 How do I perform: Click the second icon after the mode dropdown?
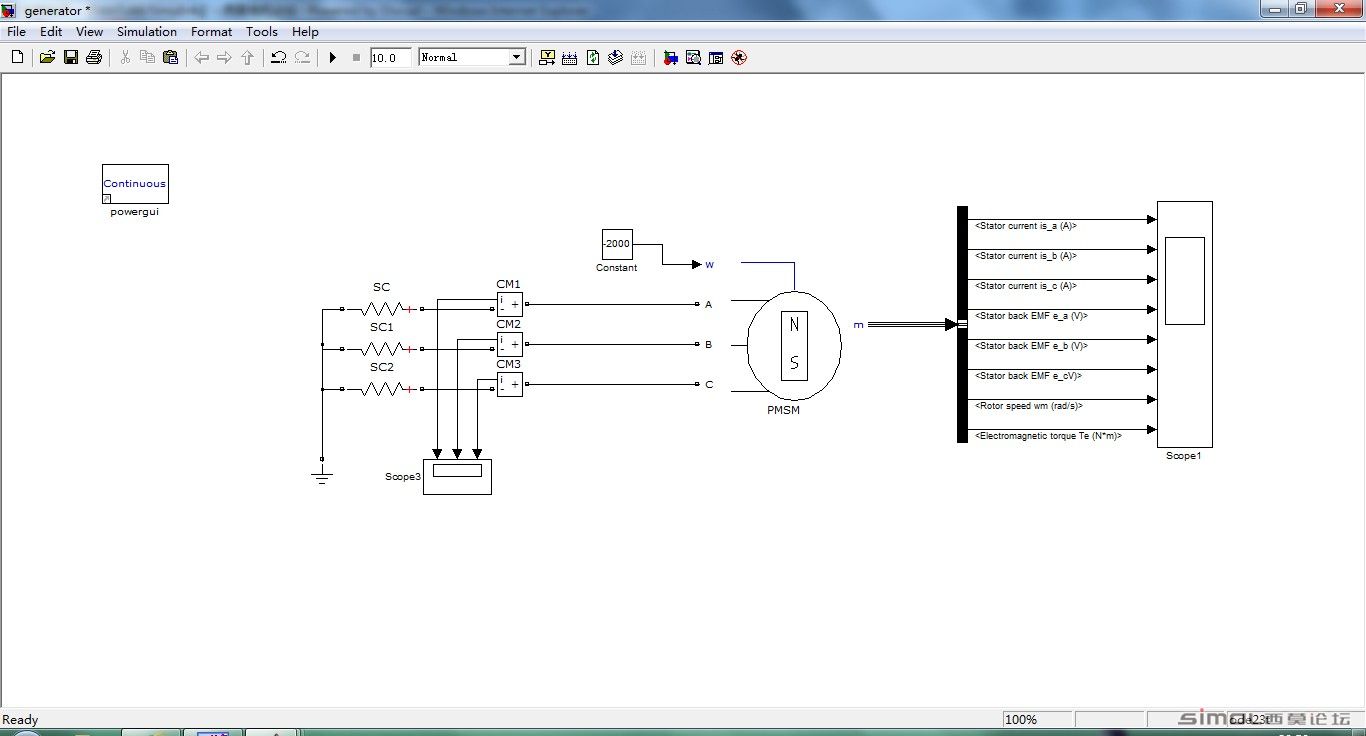click(570, 57)
